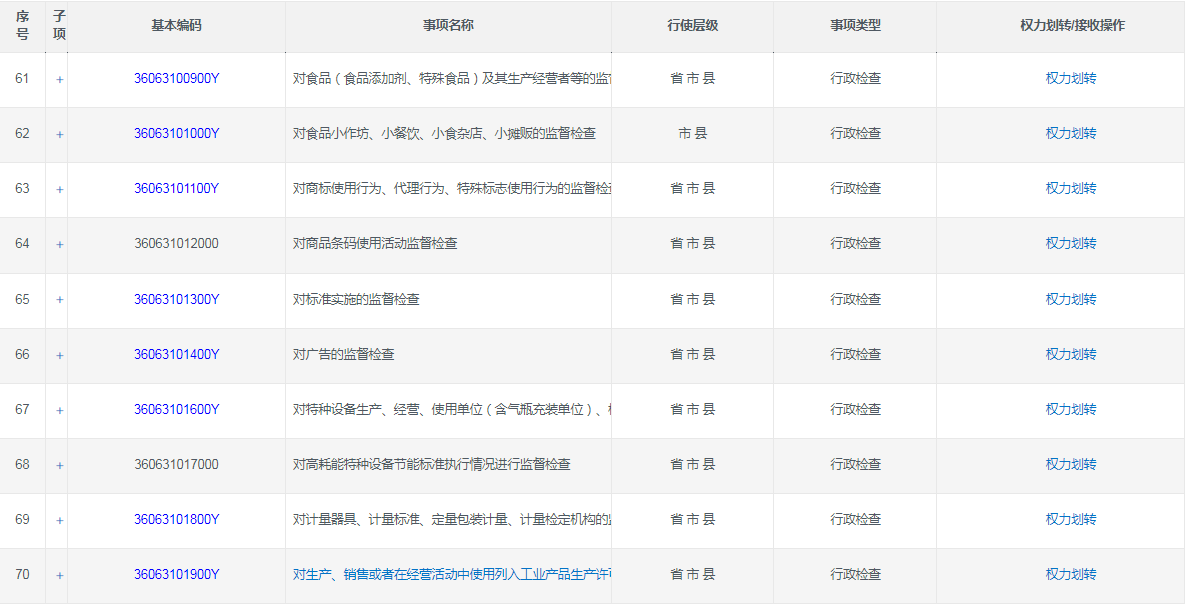Click 权力划转 for 对广告的监督检查
Screen dimensions: 1187x608
(x=1071, y=354)
